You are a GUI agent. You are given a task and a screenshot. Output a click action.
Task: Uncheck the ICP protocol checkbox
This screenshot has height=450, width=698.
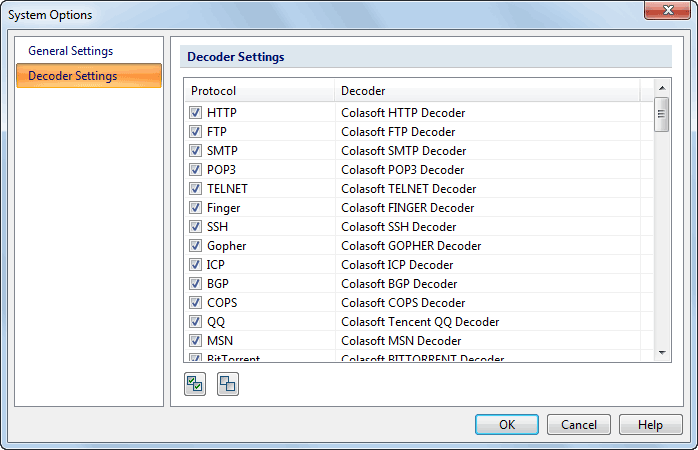[x=195, y=264]
